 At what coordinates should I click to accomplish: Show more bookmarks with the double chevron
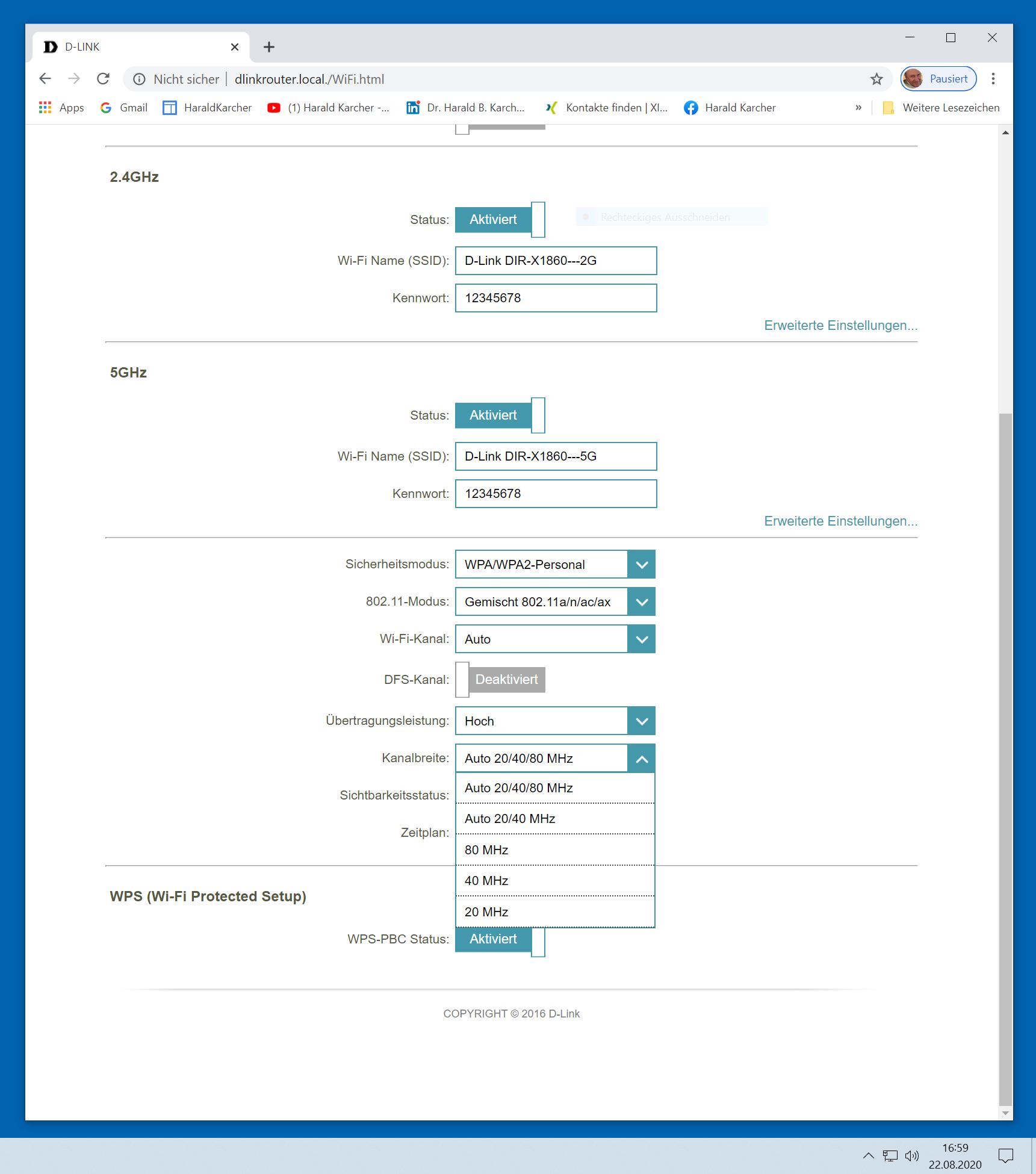click(x=858, y=108)
